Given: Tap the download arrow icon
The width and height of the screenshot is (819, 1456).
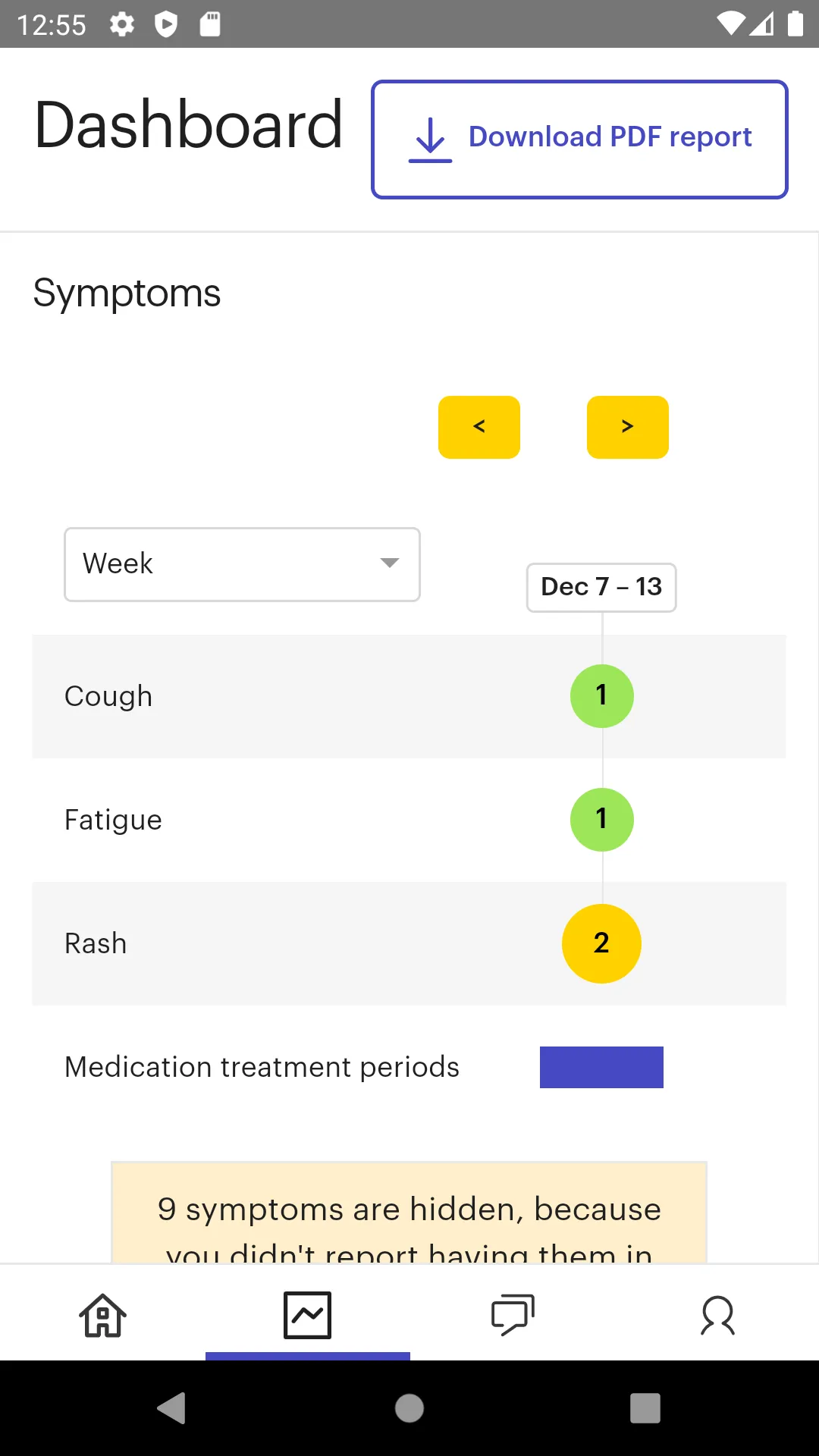Looking at the screenshot, I should pos(430,140).
